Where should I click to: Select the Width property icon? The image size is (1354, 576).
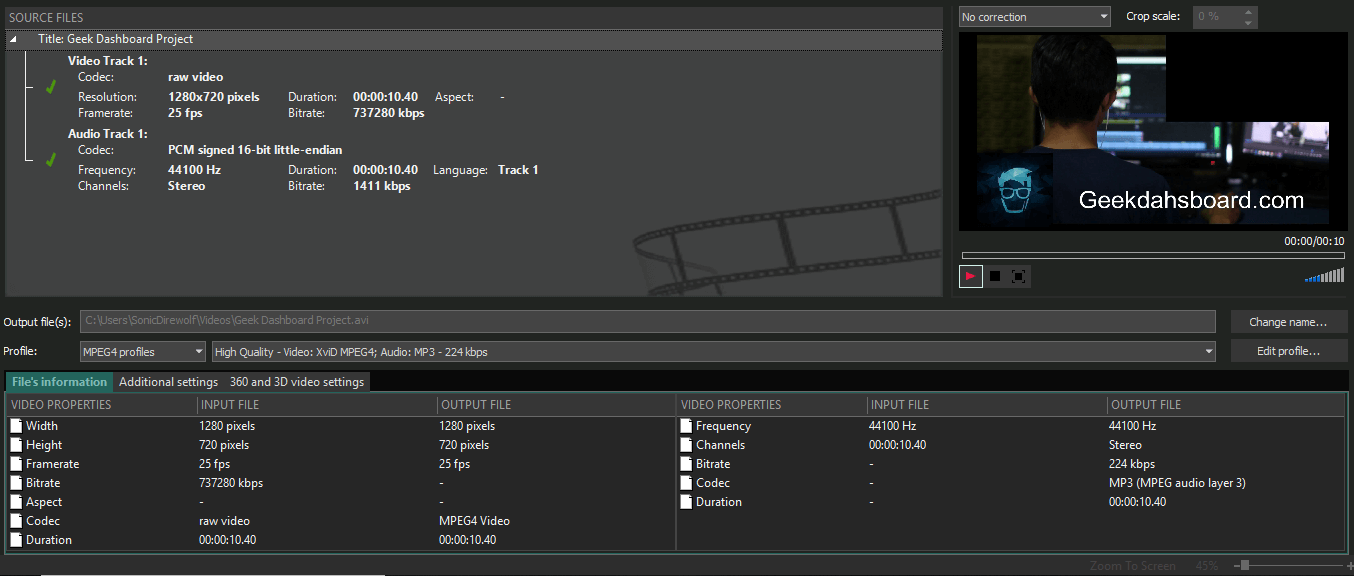tap(15, 425)
